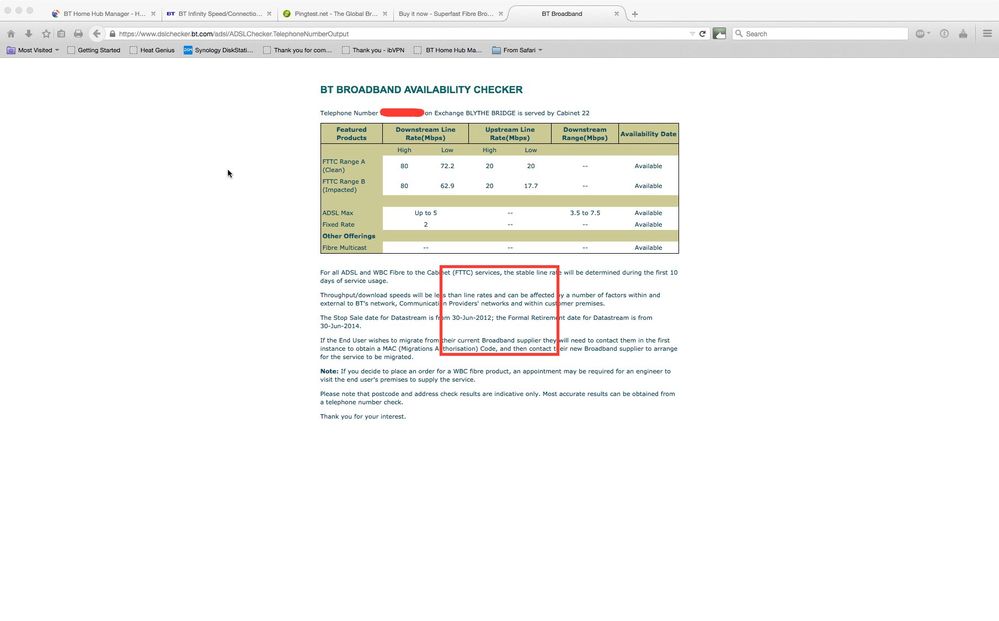Click the Home icon in the toolbar

[11, 34]
